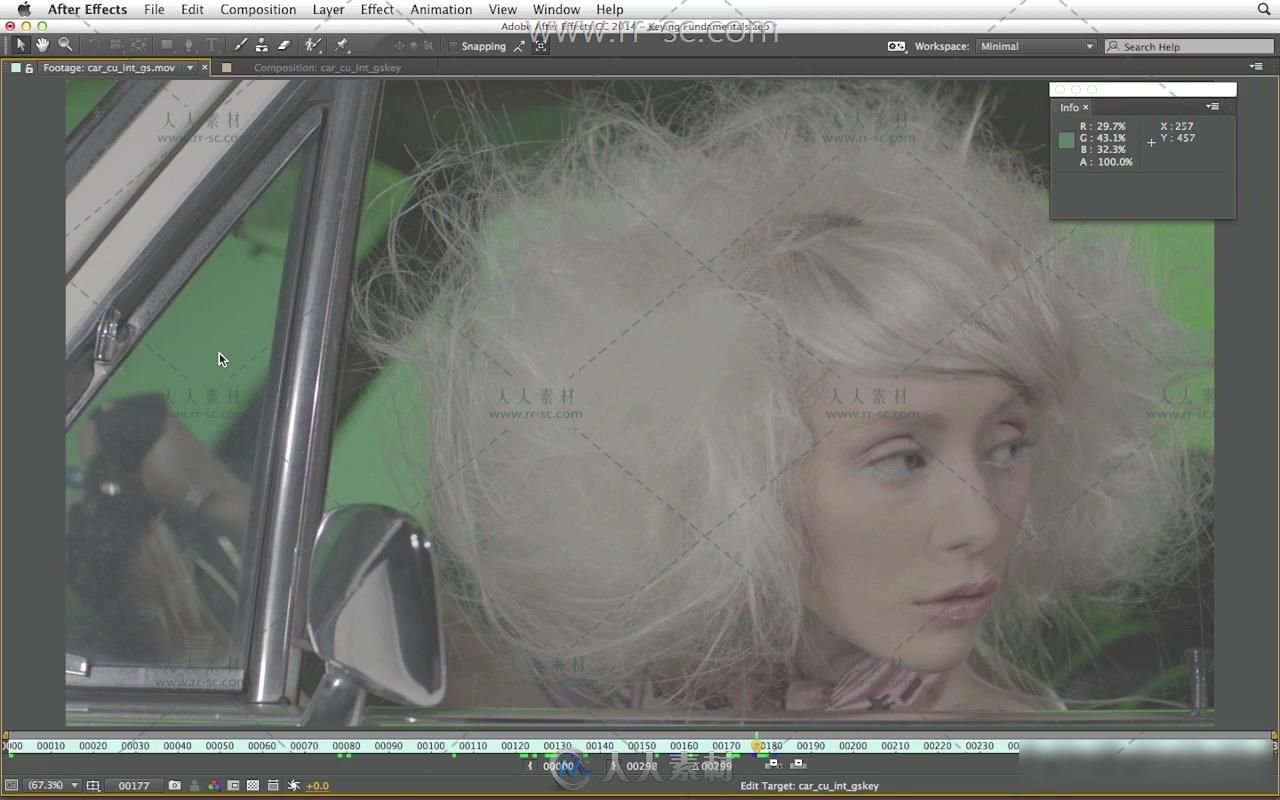The height and width of the screenshot is (800, 1280).
Task: Open the File menu
Action: coord(154,9)
